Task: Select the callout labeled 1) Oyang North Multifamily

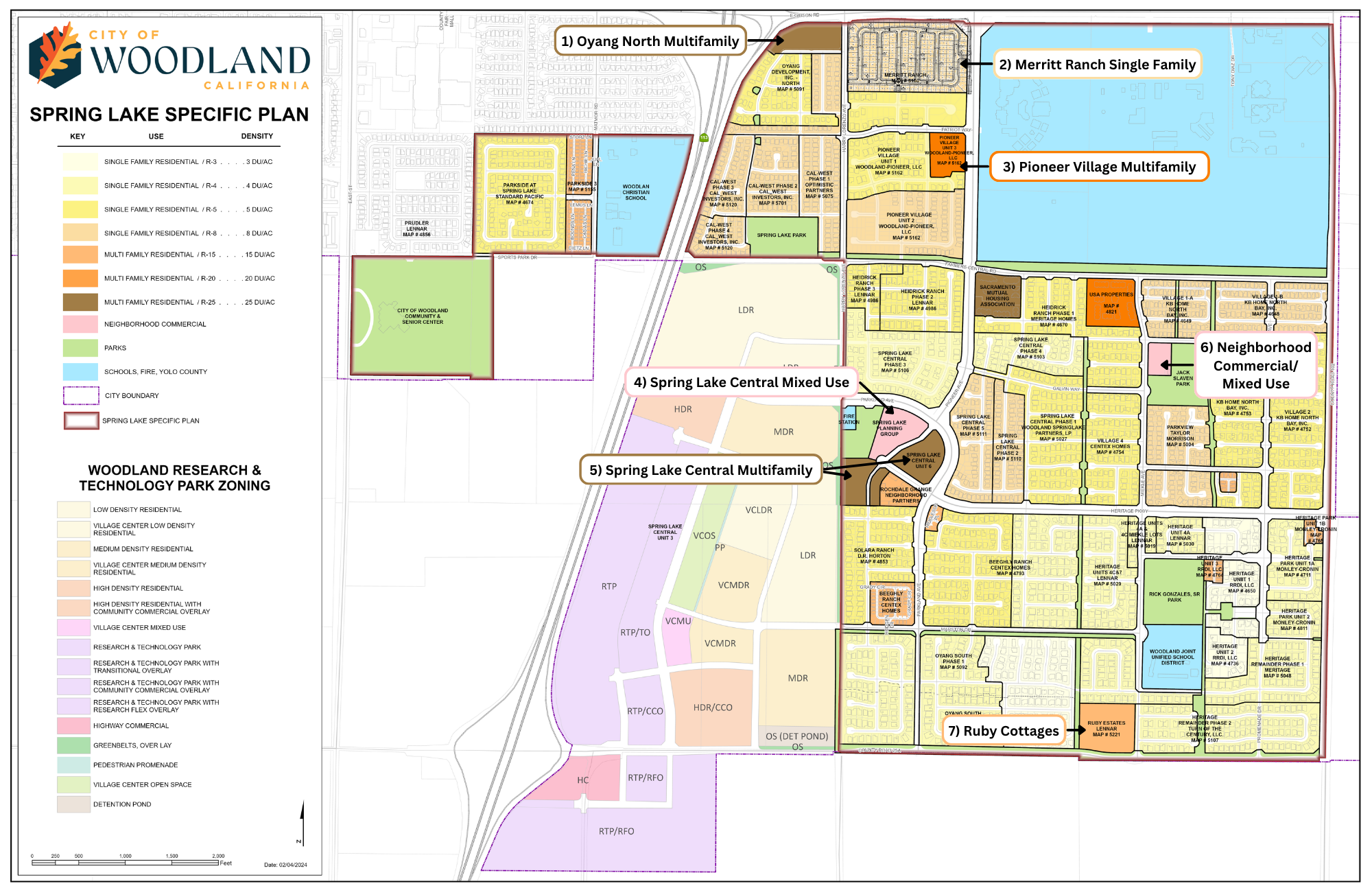Action: point(652,40)
